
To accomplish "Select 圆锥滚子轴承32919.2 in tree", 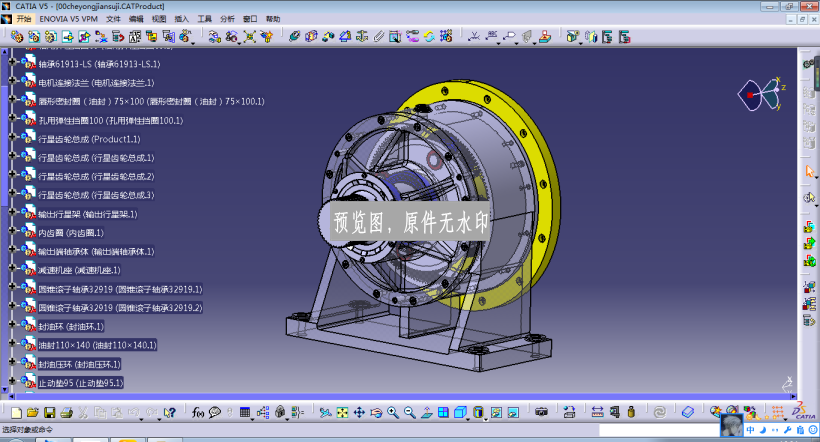I will pyautogui.click(x=120, y=308).
